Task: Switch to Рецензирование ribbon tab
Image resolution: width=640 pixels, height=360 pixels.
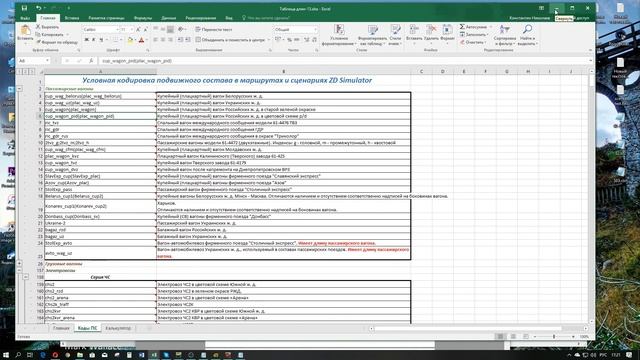Action: tap(200, 18)
